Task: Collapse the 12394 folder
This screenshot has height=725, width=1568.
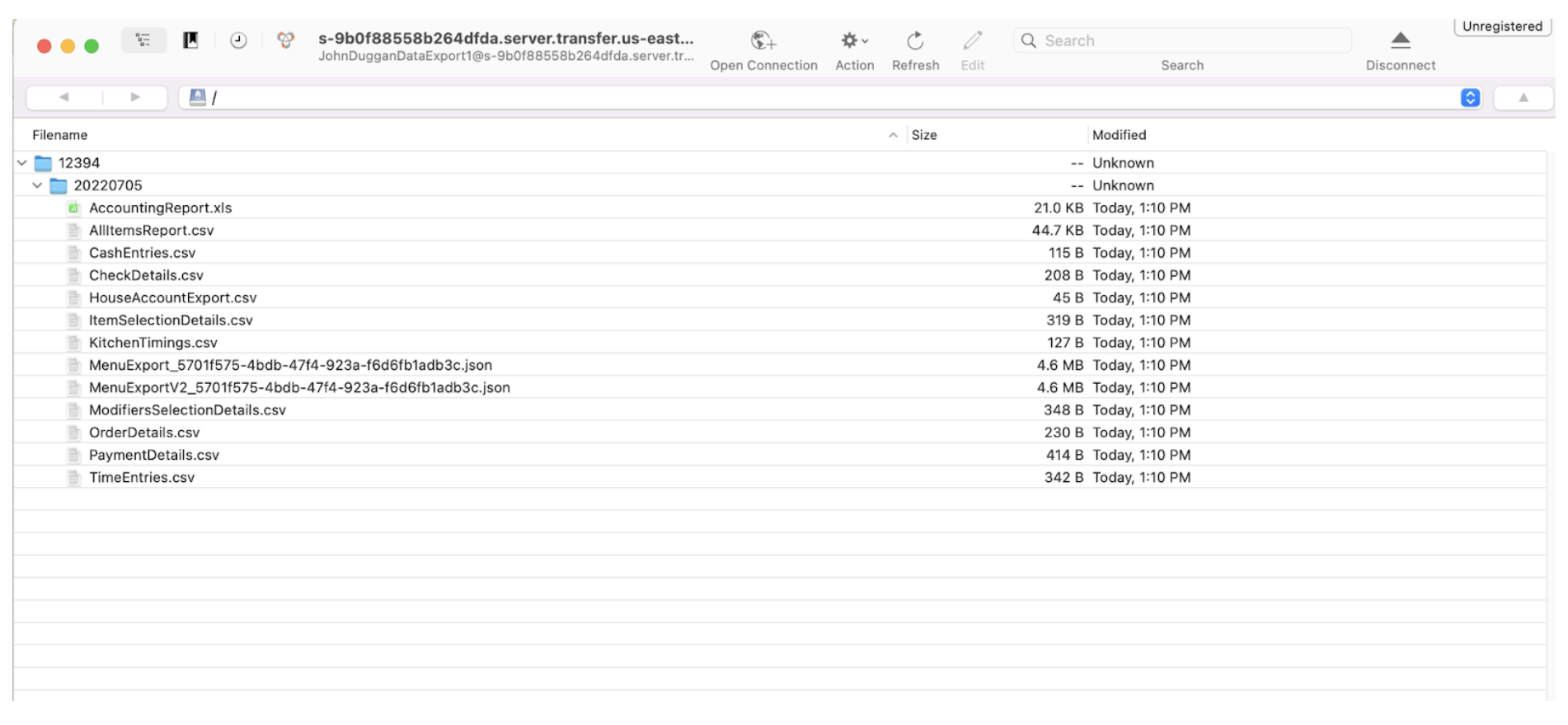Action: [22, 163]
